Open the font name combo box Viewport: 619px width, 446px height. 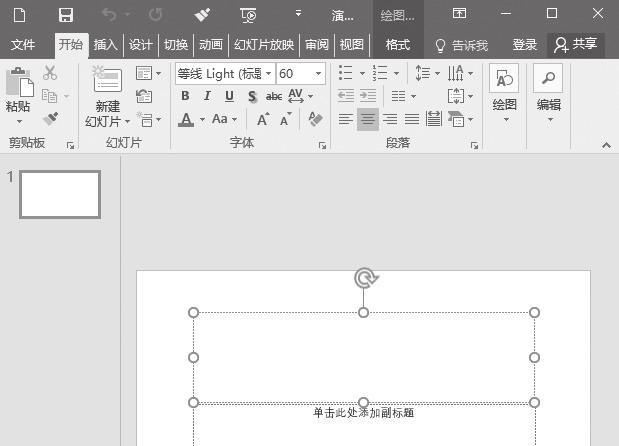point(225,73)
